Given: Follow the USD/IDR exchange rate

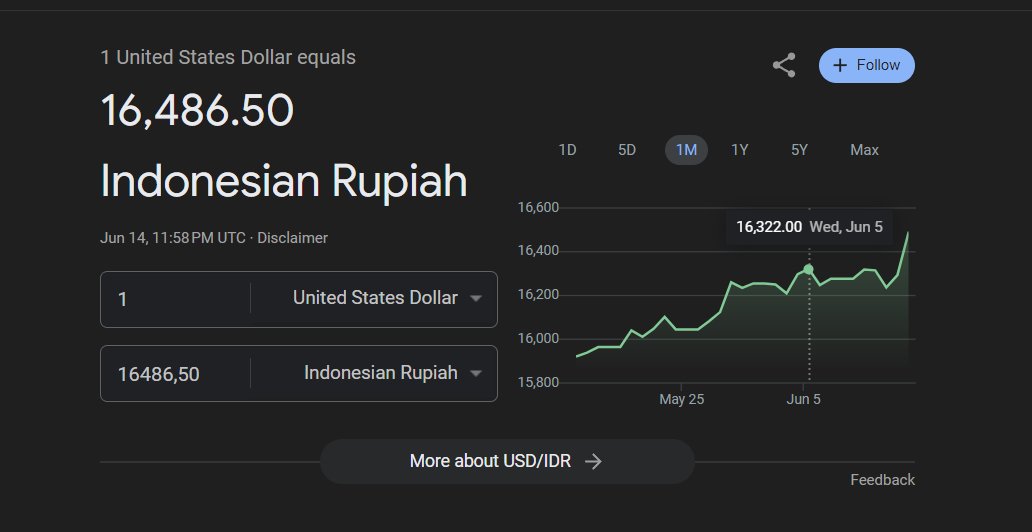Looking at the screenshot, I should click(866, 65).
